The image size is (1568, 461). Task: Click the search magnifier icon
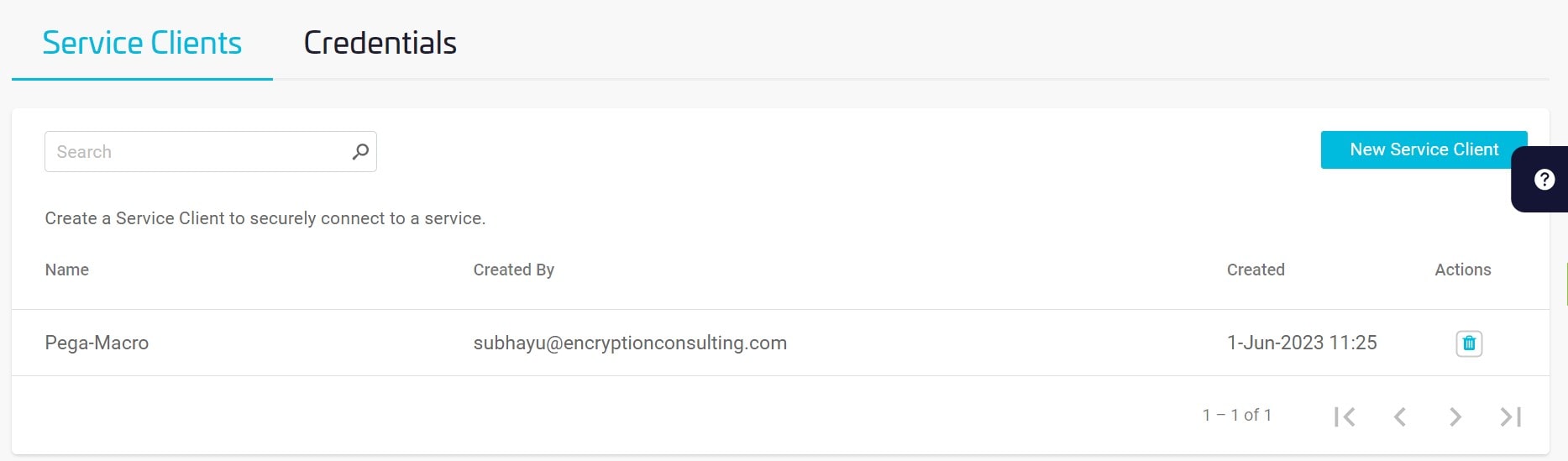pos(360,152)
